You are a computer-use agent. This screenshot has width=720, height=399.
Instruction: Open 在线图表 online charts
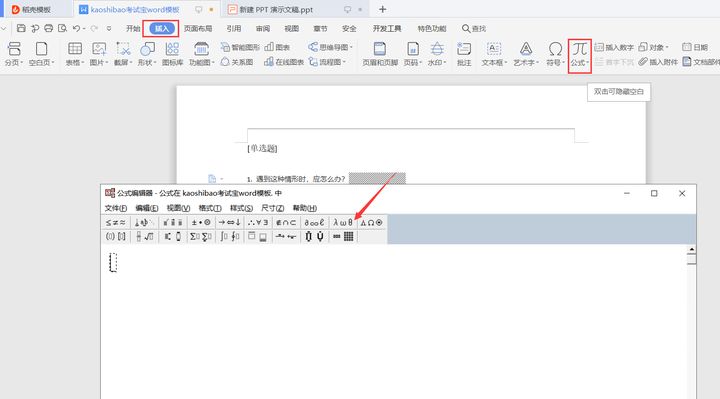284,62
